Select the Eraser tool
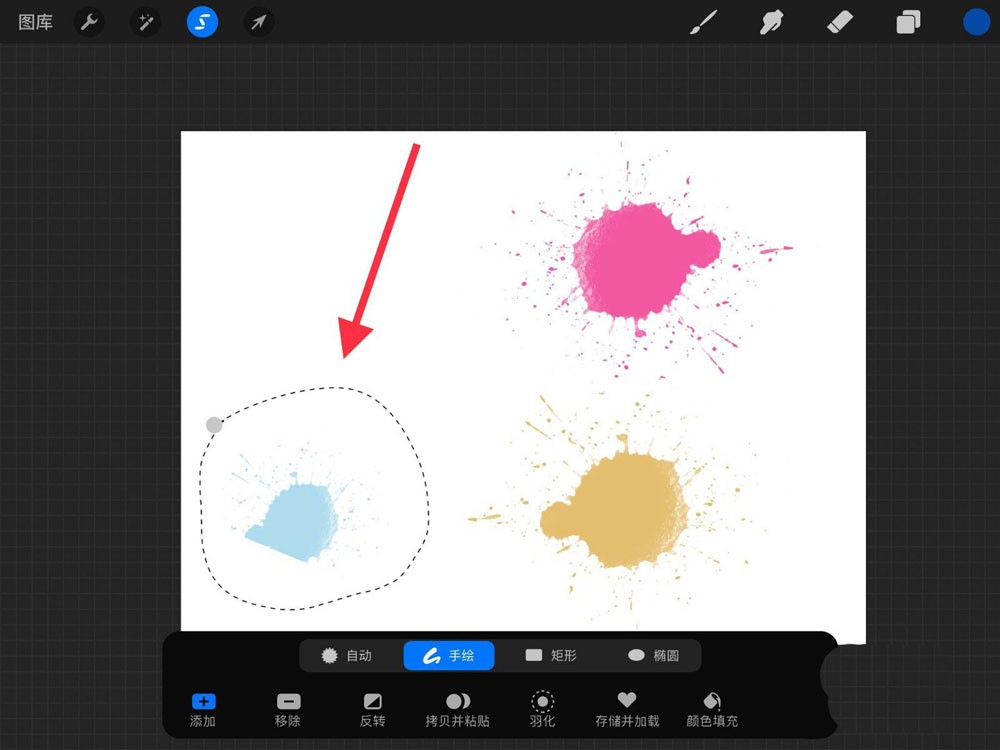The width and height of the screenshot is (1000, 750). tap(840, 22)
